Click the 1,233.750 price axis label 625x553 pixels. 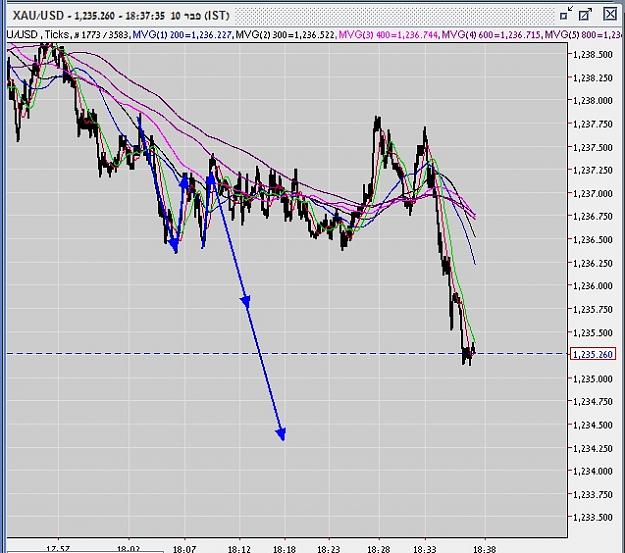593,494
